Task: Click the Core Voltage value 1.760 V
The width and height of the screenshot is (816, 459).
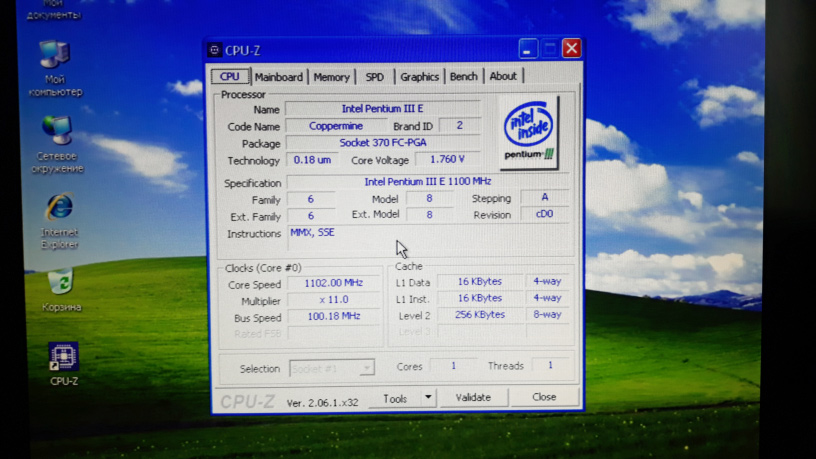Action: tap(447, 159)
